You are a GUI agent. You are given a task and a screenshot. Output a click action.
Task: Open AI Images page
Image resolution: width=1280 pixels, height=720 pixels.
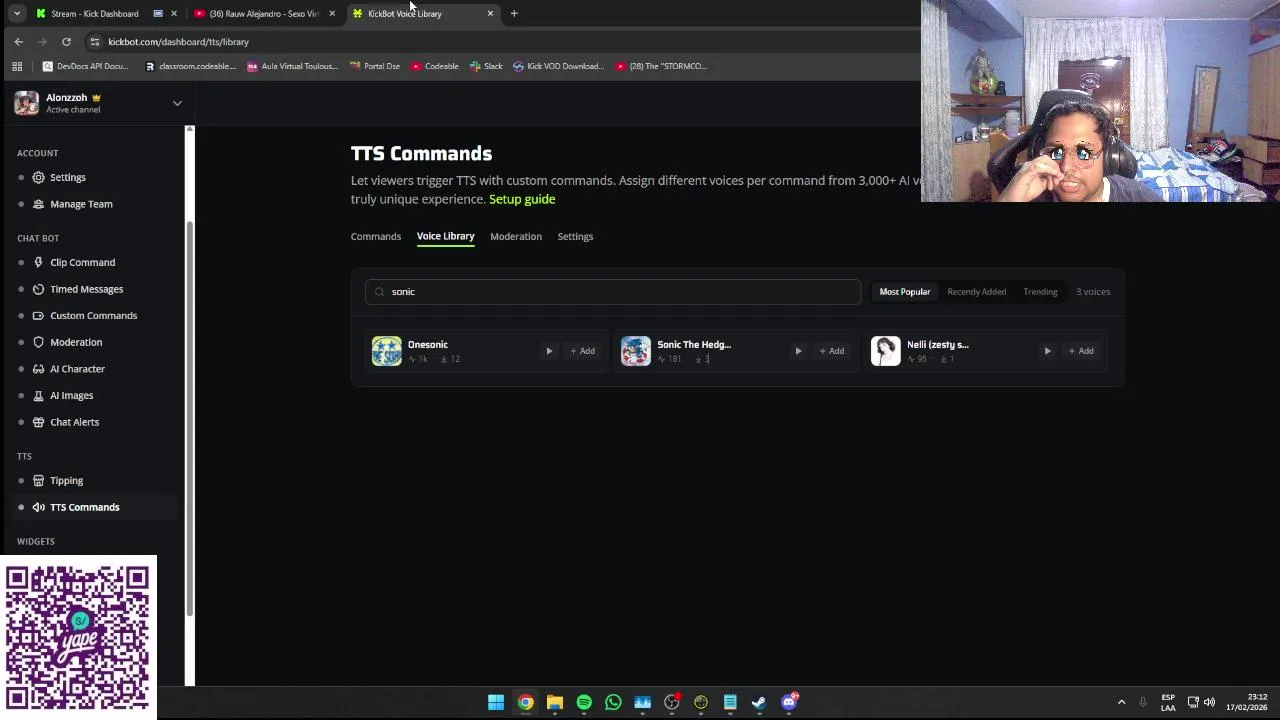(71, 395)
